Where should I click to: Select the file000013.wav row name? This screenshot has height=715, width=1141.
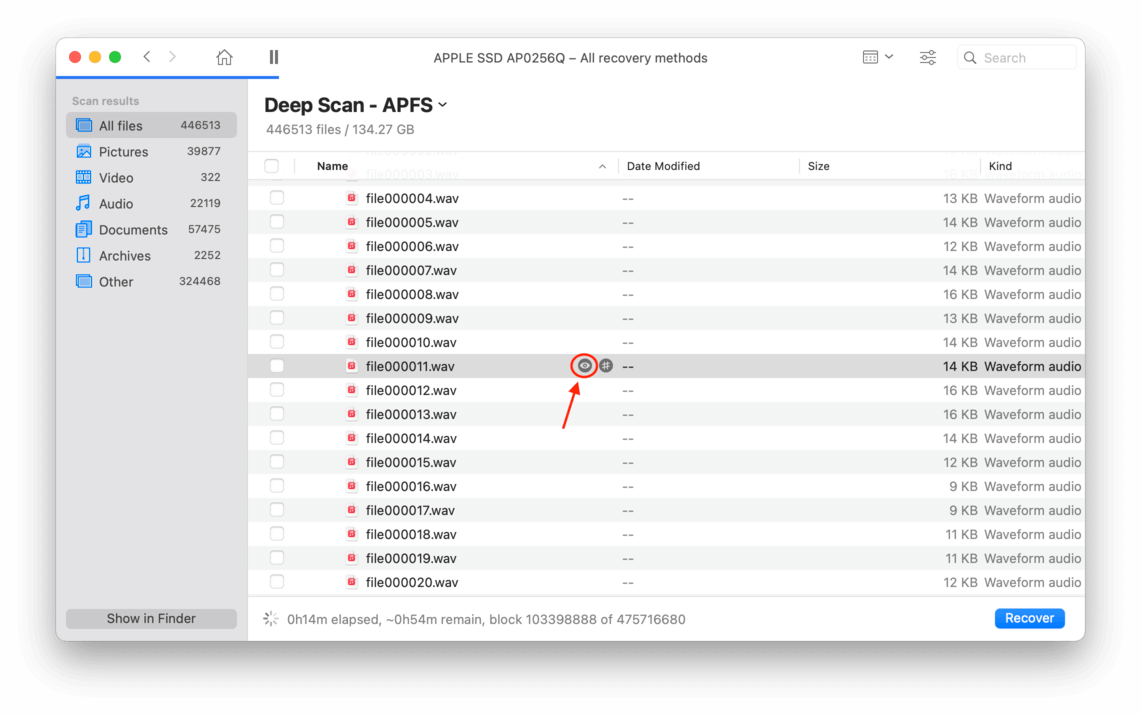tap(411, 415)
